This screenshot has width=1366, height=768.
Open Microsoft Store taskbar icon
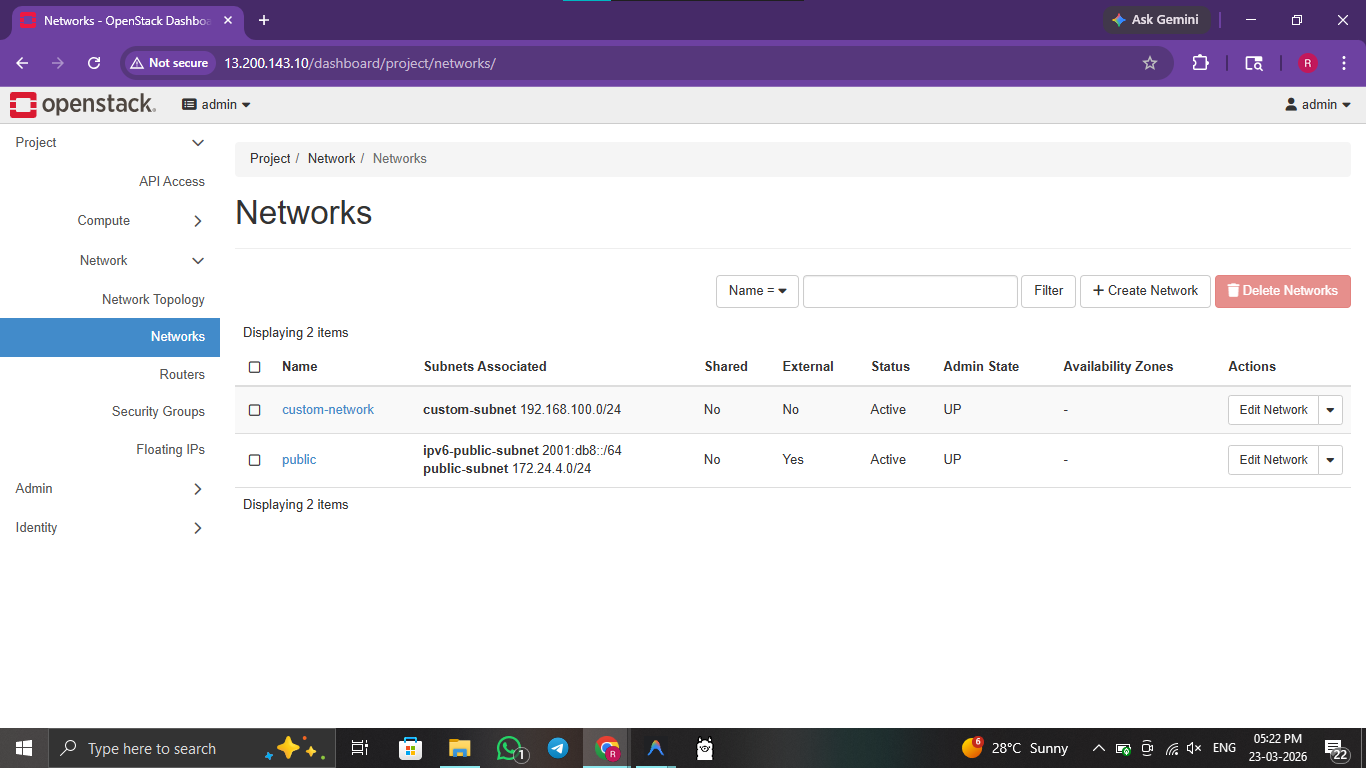coord(410,748)
